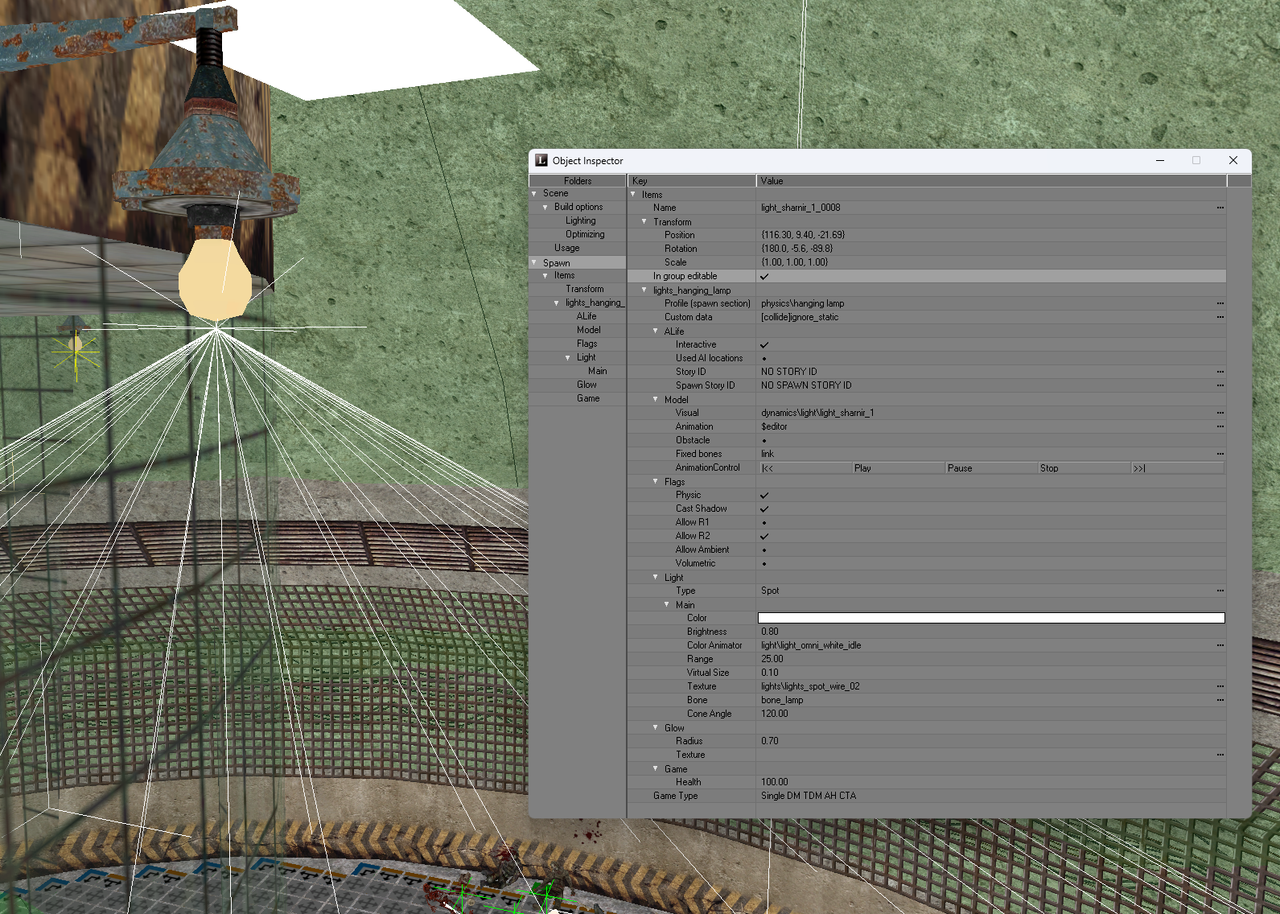Toggle the Obstacle checkbox

[764, 440]
